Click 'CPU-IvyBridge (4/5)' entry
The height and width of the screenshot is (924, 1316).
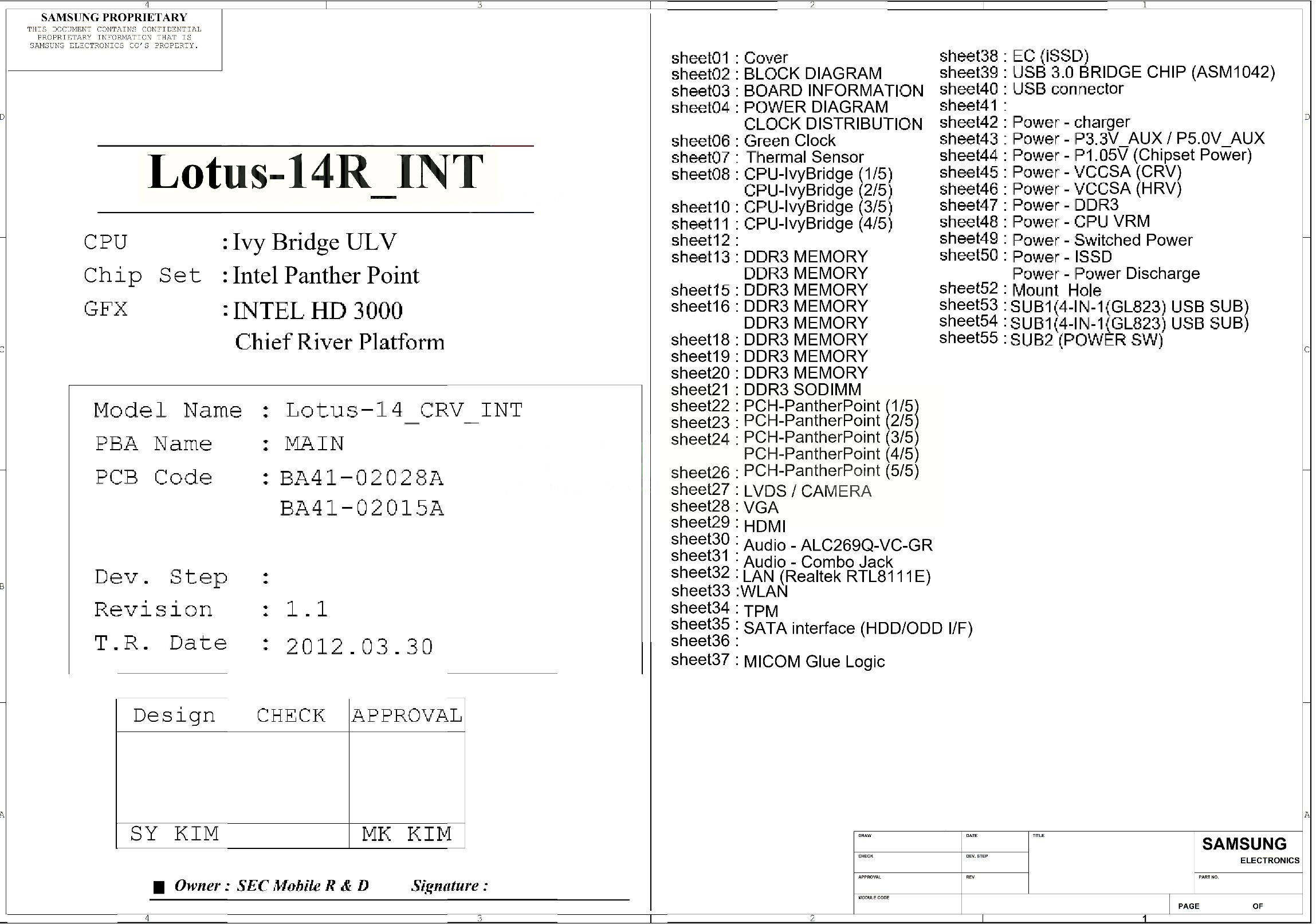point(819,223)
